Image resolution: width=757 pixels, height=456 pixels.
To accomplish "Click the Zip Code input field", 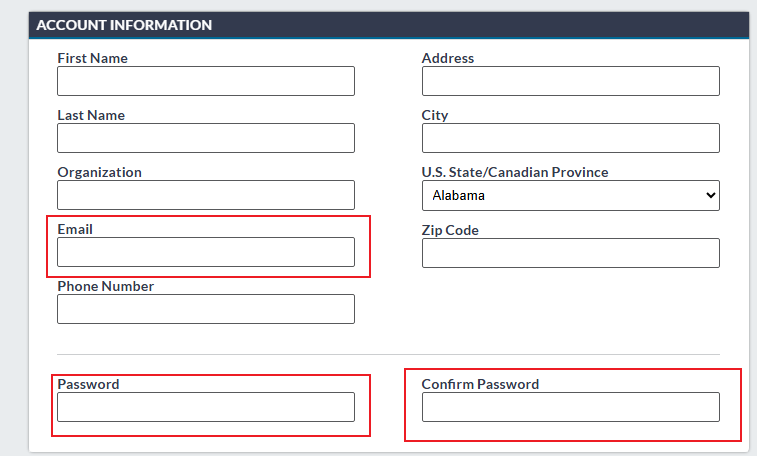I will [x=570, y=253].
